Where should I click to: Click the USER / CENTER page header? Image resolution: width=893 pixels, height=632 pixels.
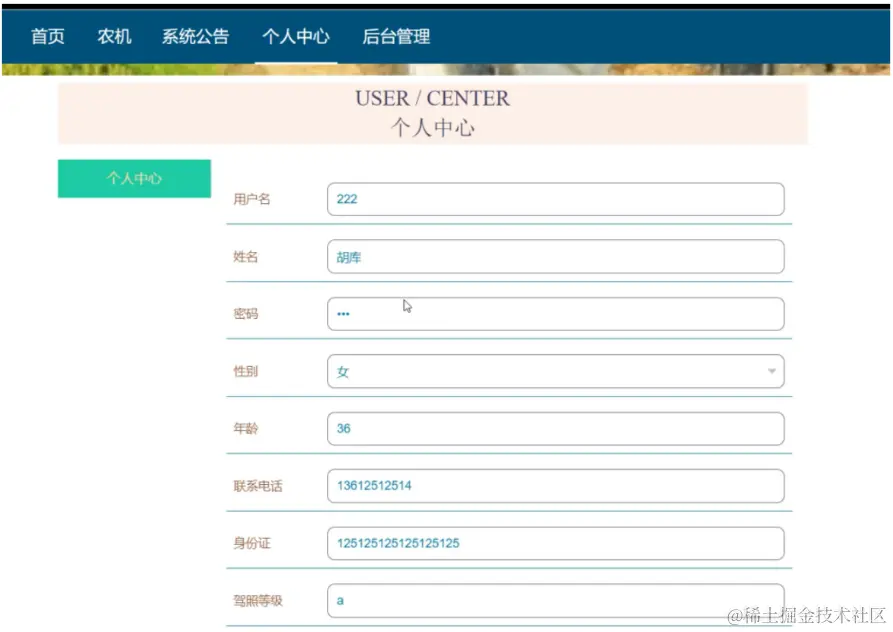(431, 98)
